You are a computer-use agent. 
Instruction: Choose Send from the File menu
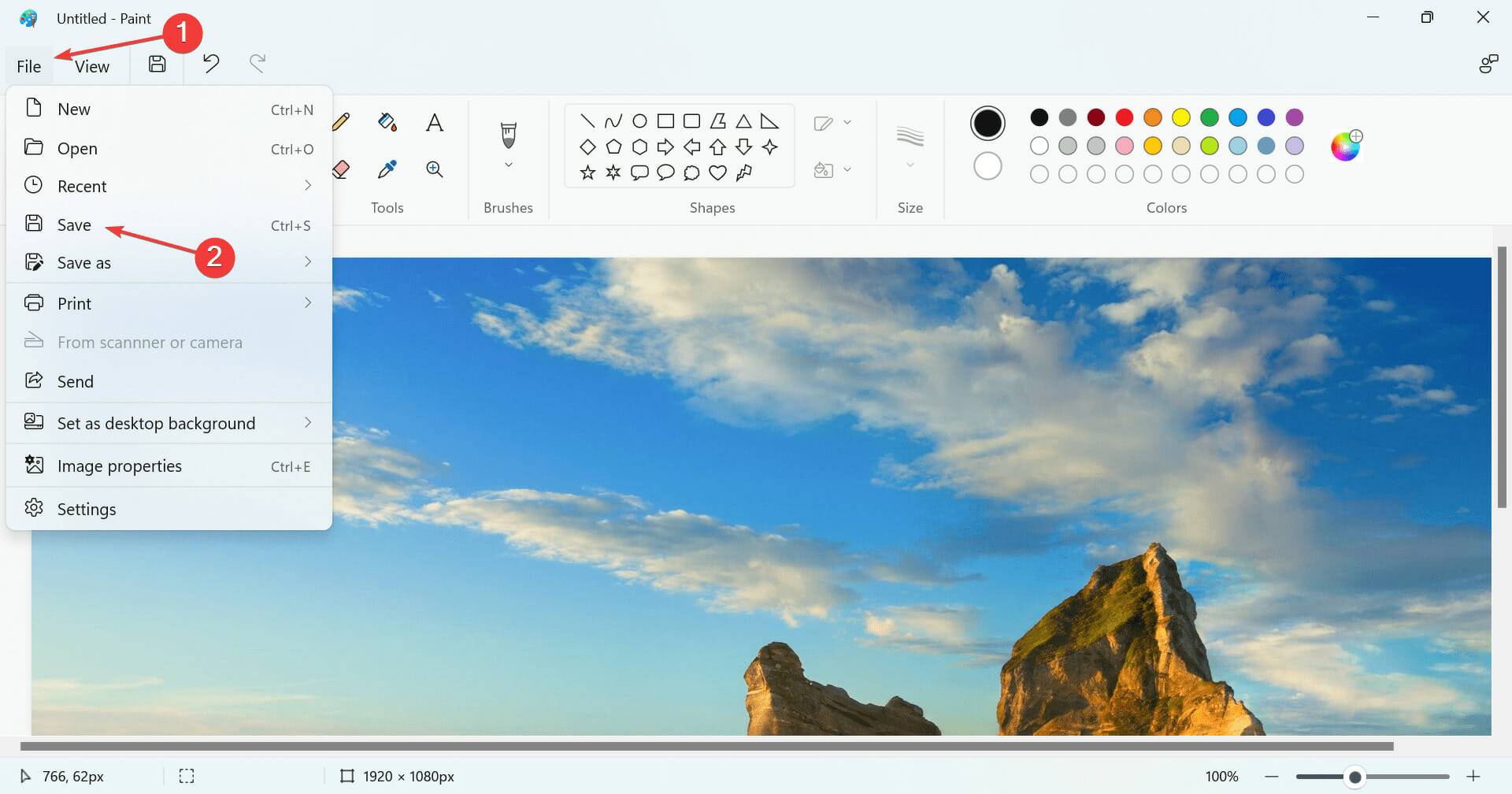coord(169,381)
